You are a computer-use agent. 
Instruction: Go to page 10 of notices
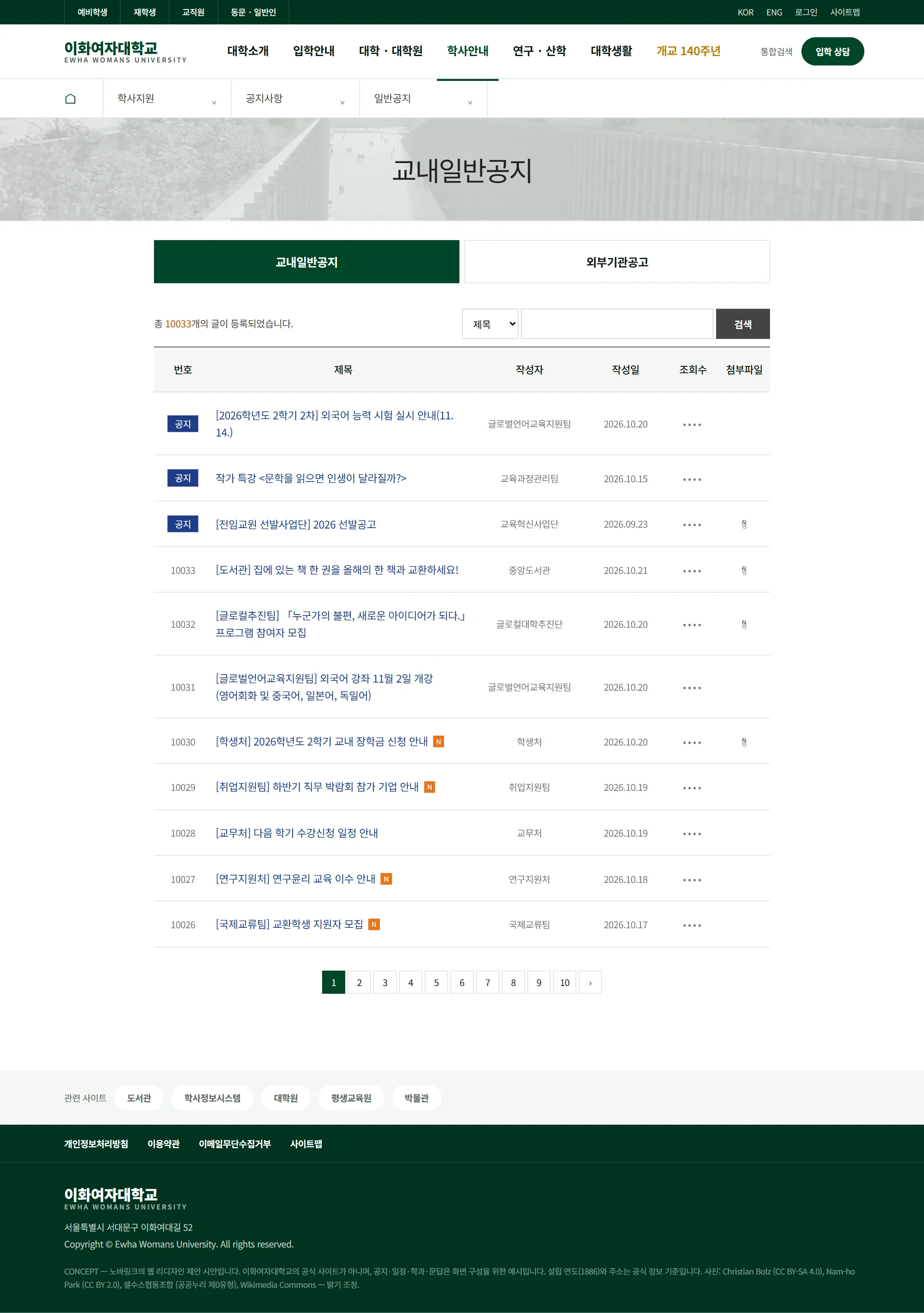pyautogui.click(x=564, y=983)
